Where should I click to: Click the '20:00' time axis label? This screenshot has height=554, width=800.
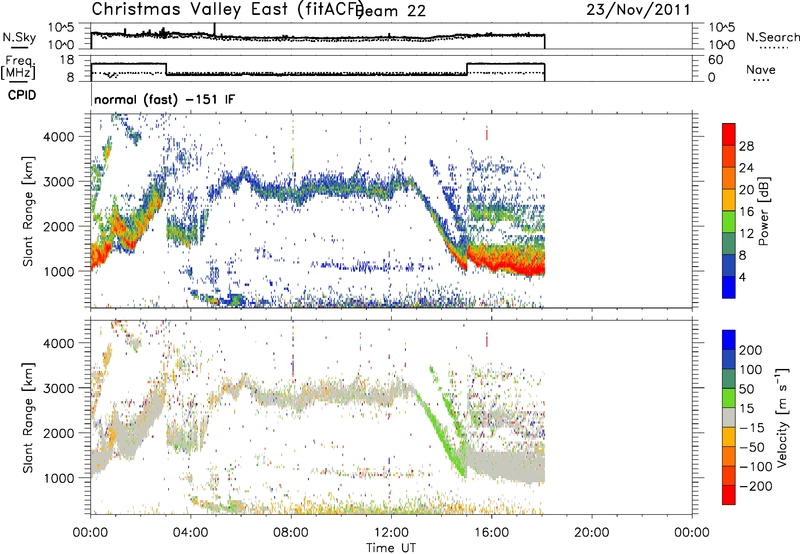tap(592, 533)
